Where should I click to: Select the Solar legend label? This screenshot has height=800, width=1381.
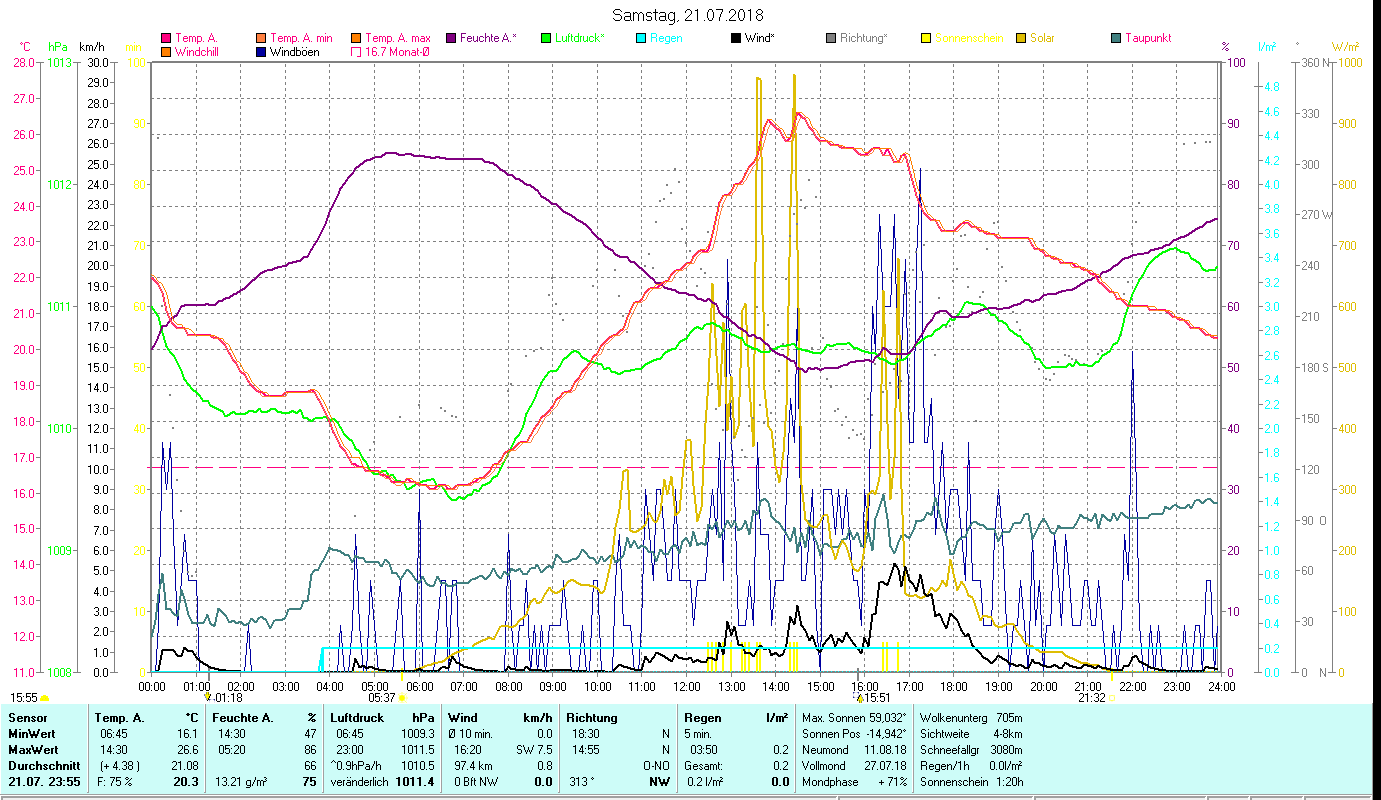pos(1042,38)
